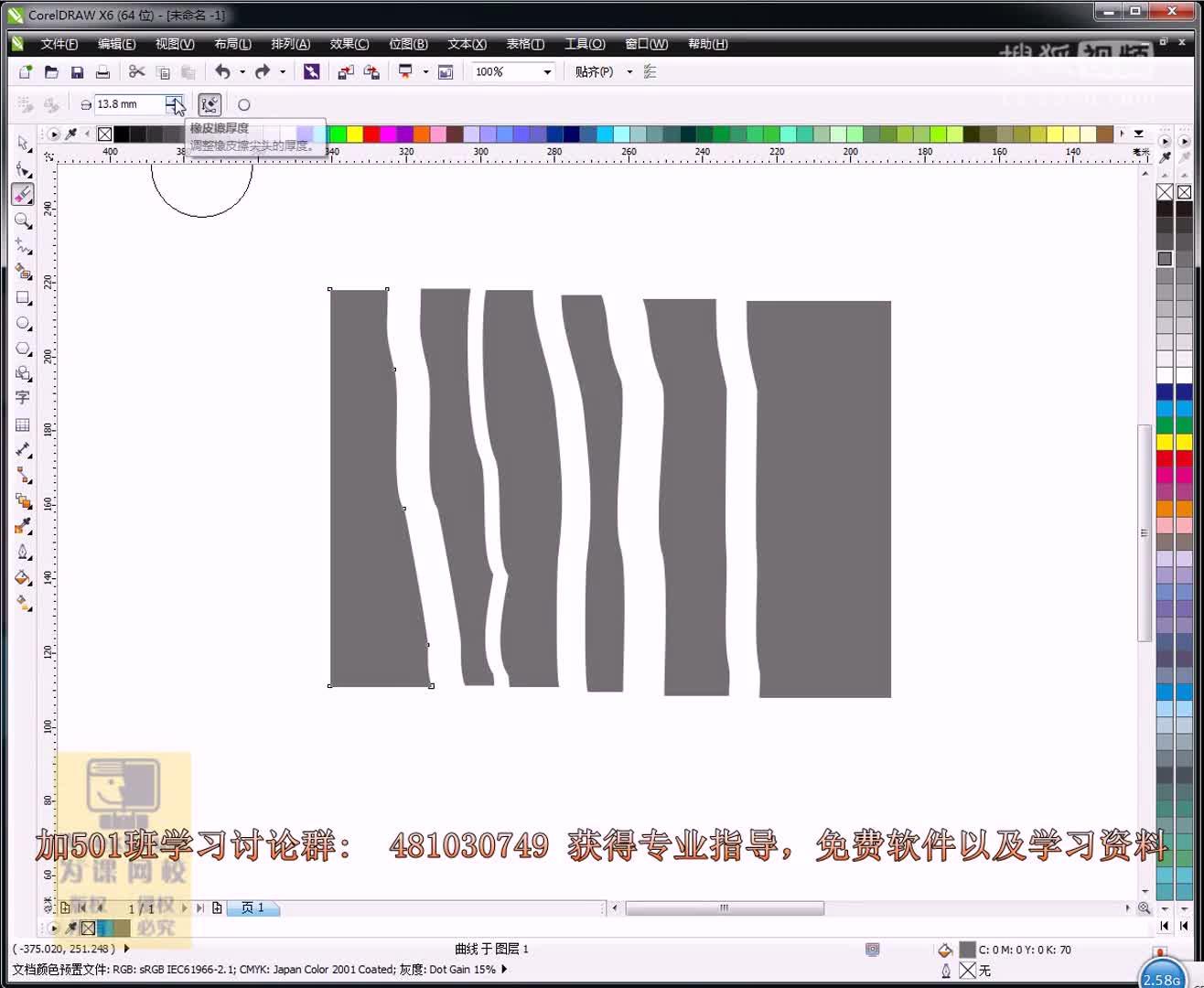The height and width of the screenshot is (988, 1204).
Task: Click the Print button
Action: [103, 71]
